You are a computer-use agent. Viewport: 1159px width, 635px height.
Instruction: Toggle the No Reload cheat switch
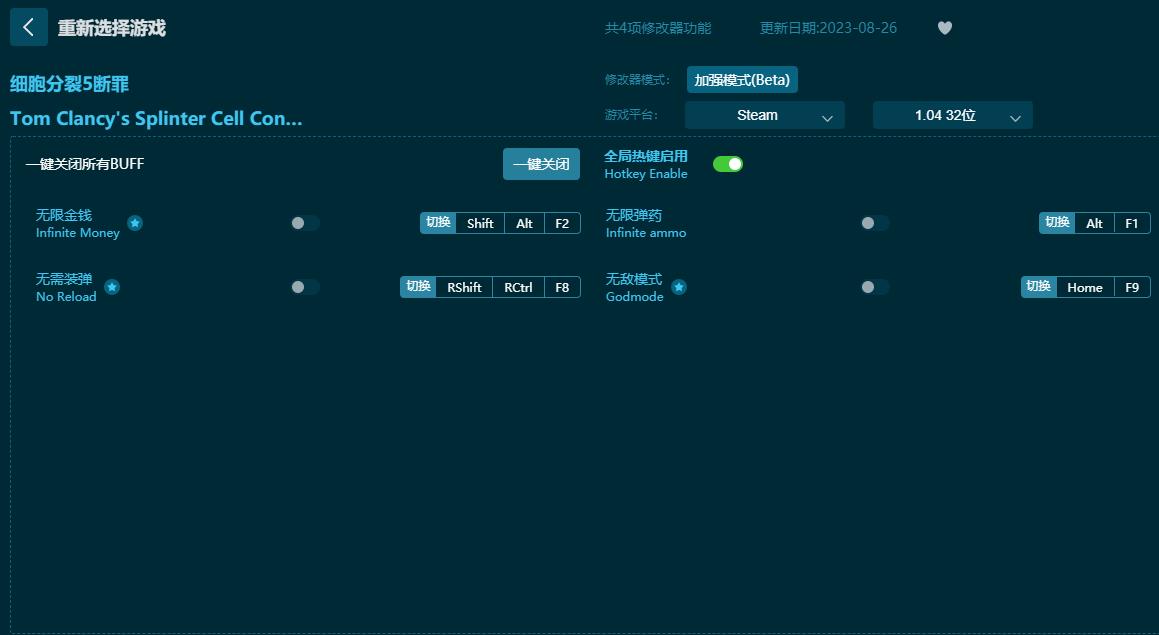[x=304, y=287]
